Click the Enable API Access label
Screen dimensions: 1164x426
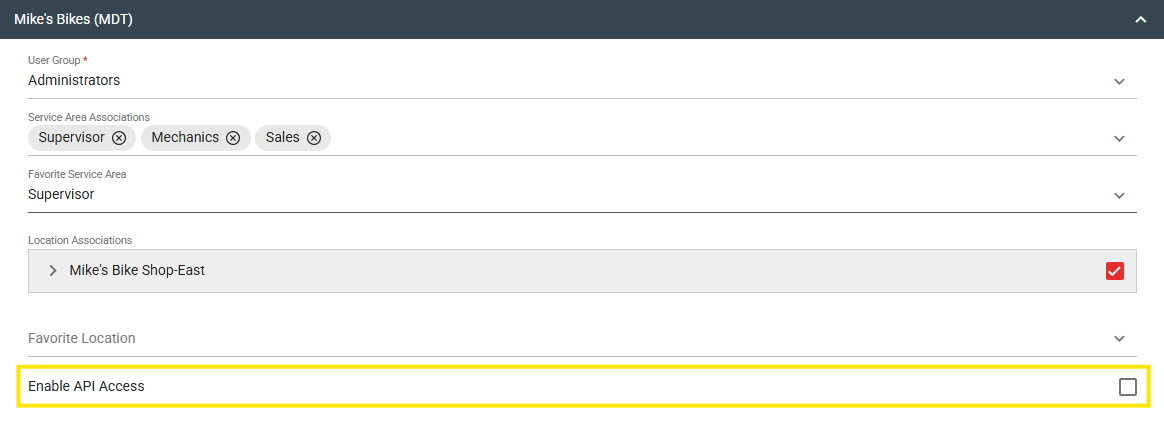tap(86, 386)
